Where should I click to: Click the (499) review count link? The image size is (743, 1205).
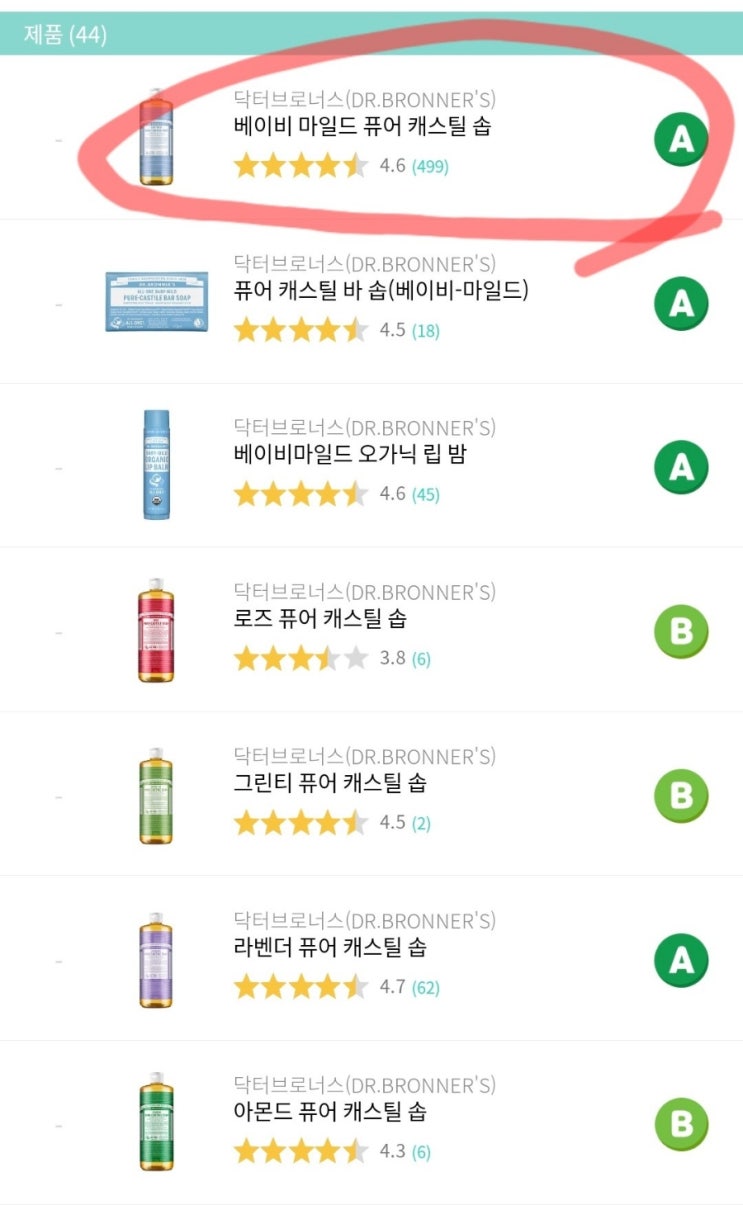430,167
